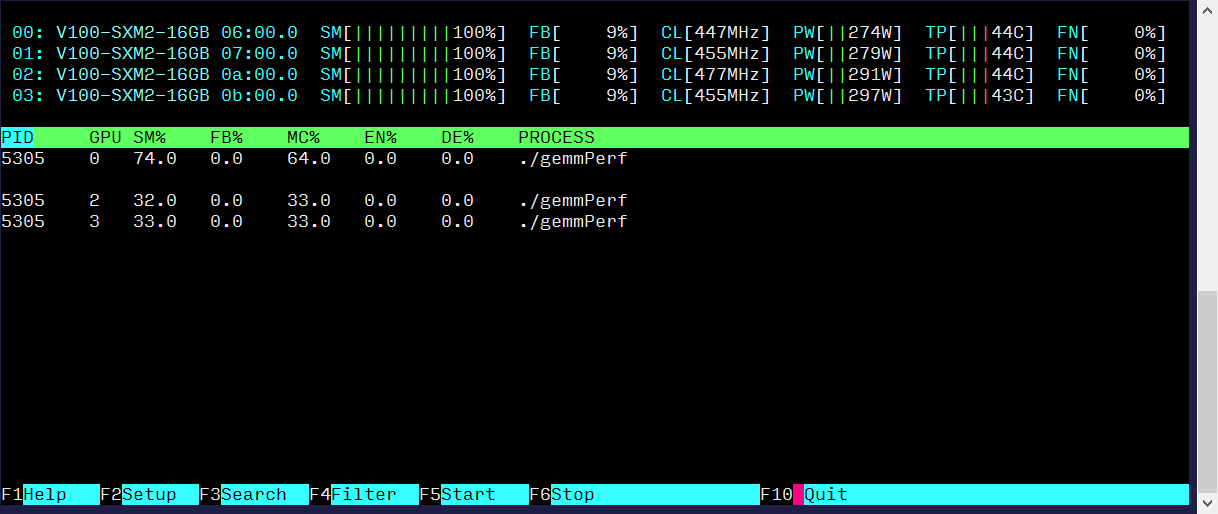1218x514 pixels.
Task: Click the 32.0 SM% value for GPU 2
Action: click(155, 200)
